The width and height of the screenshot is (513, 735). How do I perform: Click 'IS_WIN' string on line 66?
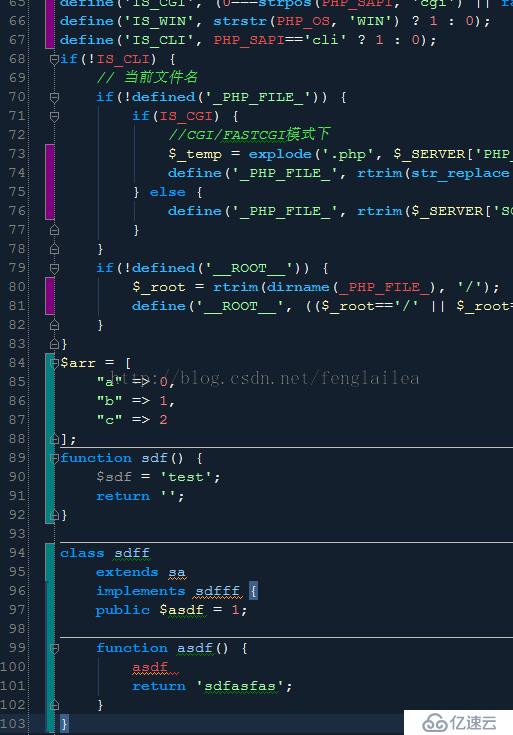159,22
